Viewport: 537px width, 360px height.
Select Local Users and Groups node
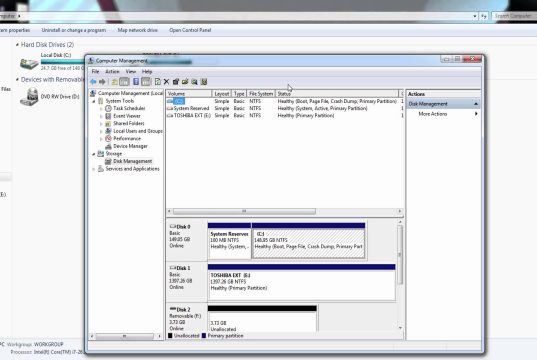pyautogui.click(x=138, y=131)
